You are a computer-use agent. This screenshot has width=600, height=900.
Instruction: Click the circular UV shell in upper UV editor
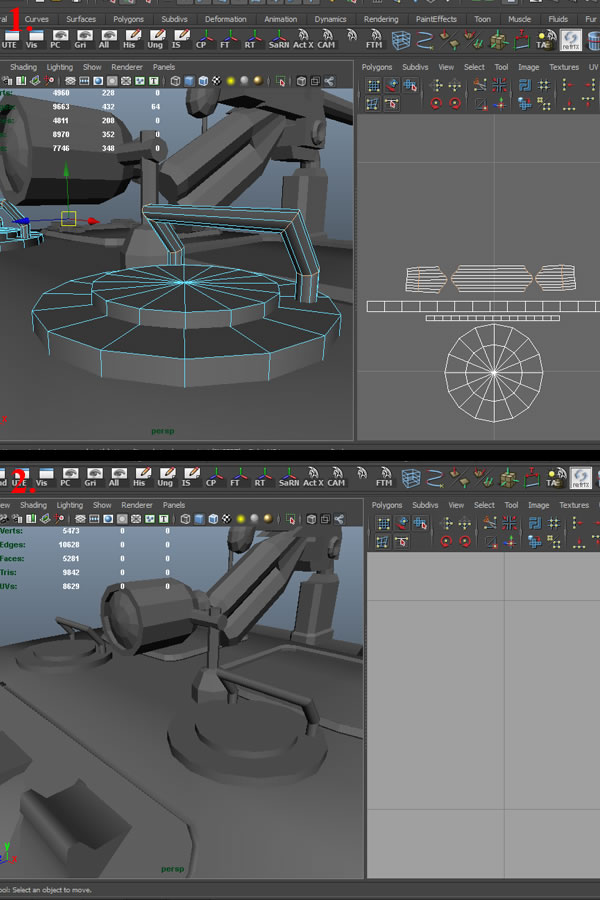494,373
